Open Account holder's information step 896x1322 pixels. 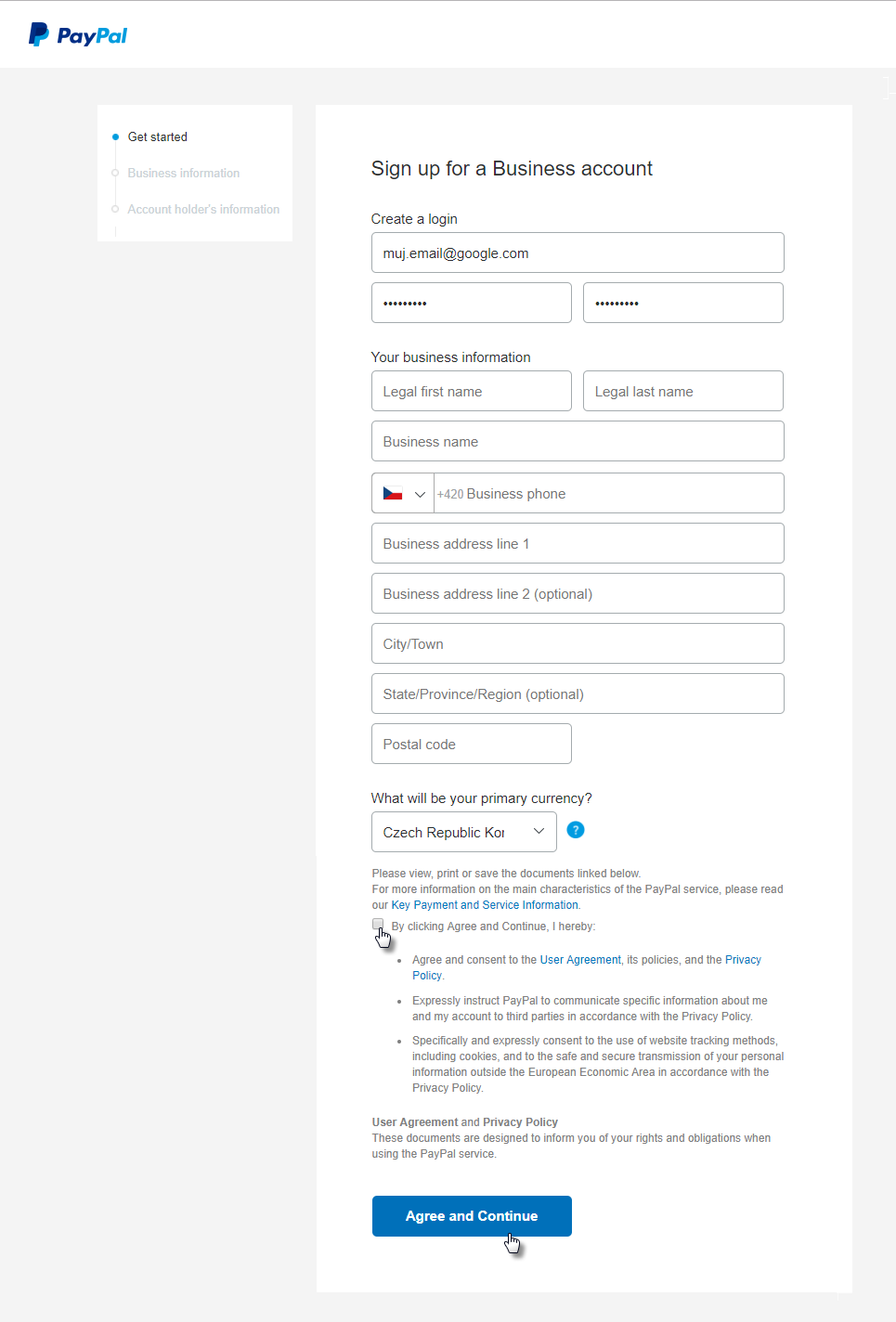click(202, 209)
